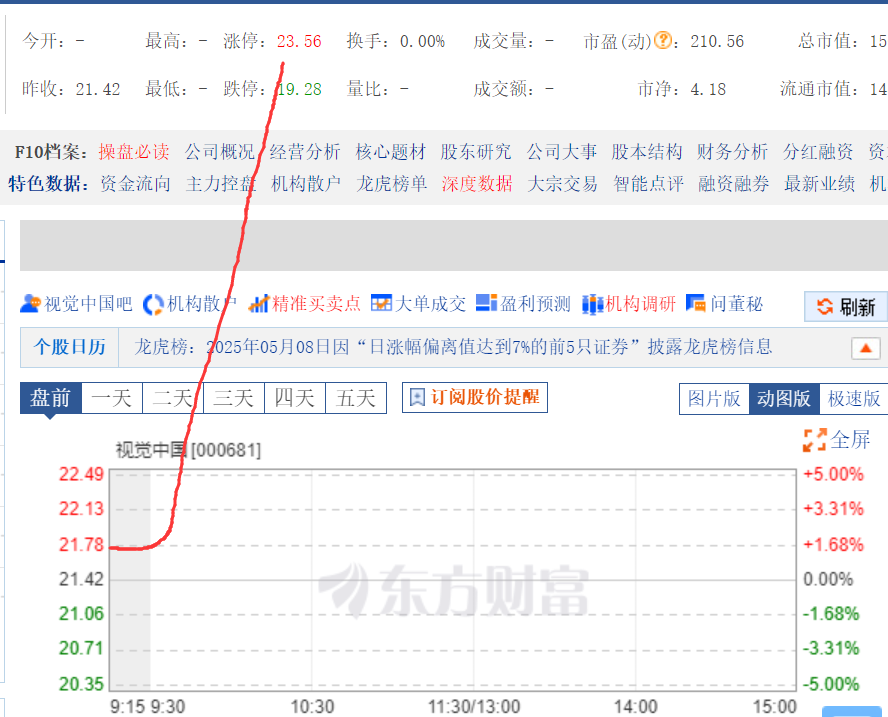This screenshot has width=888, height=717.
Task: Click the 10:30 time axis label
Action: 312,707
